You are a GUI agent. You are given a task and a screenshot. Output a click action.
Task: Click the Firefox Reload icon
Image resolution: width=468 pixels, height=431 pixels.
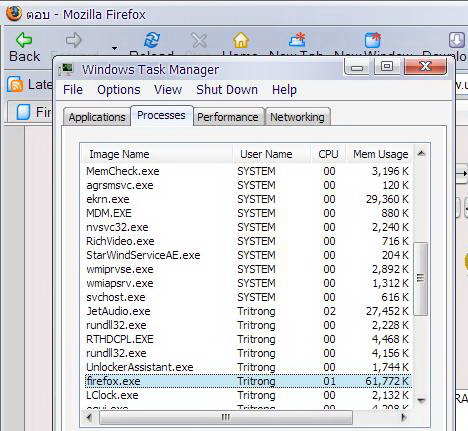click(x=152, y=40)
